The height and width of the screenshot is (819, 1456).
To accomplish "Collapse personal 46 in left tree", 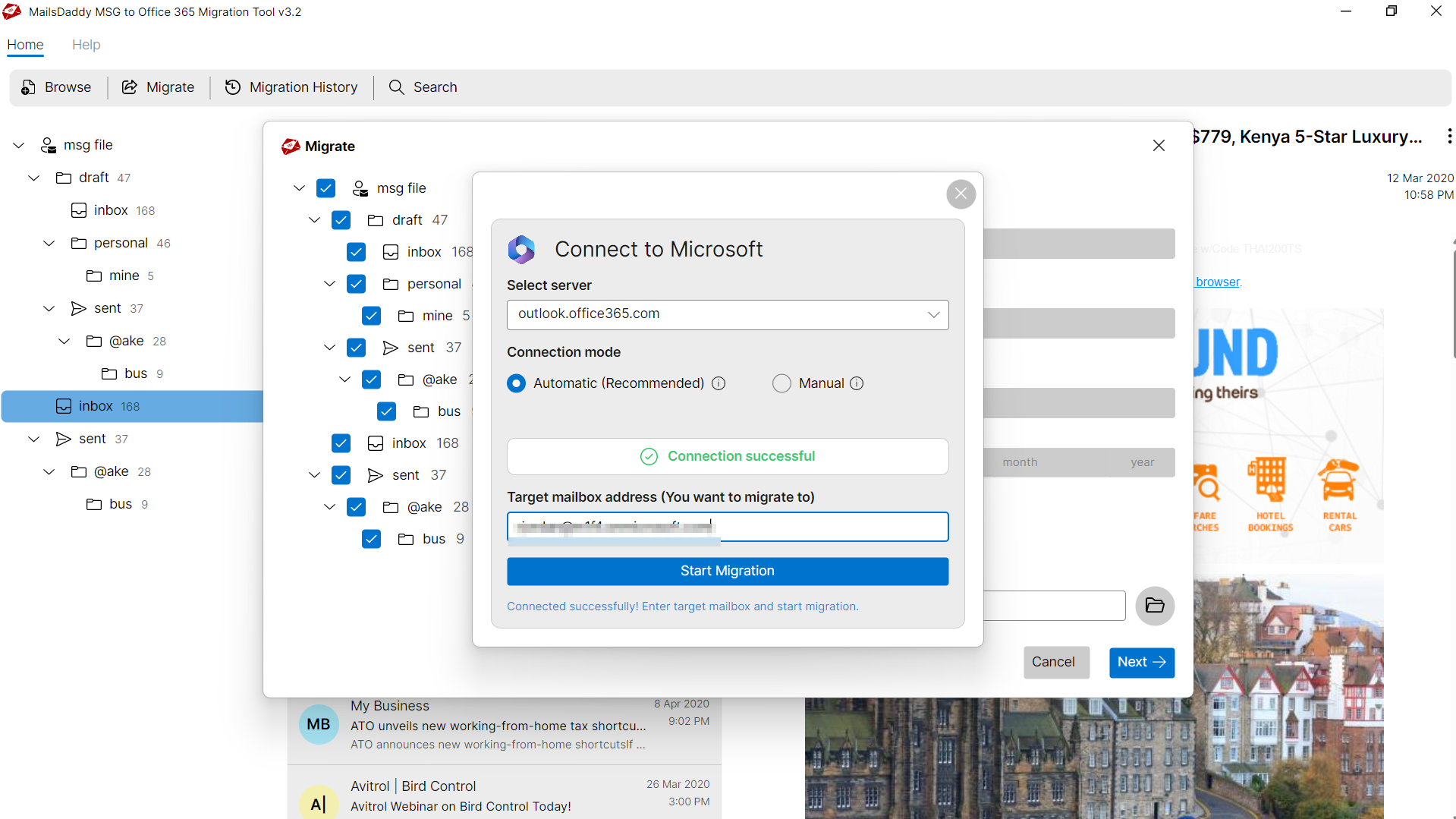I will [x=49, y=243].
